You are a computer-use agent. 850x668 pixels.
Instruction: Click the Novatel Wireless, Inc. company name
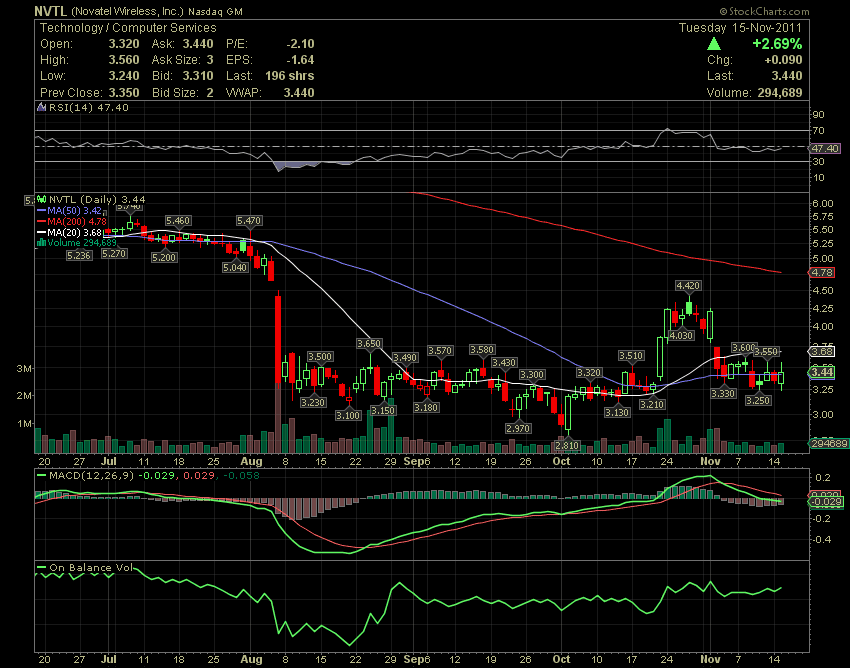tap(127, 11)
